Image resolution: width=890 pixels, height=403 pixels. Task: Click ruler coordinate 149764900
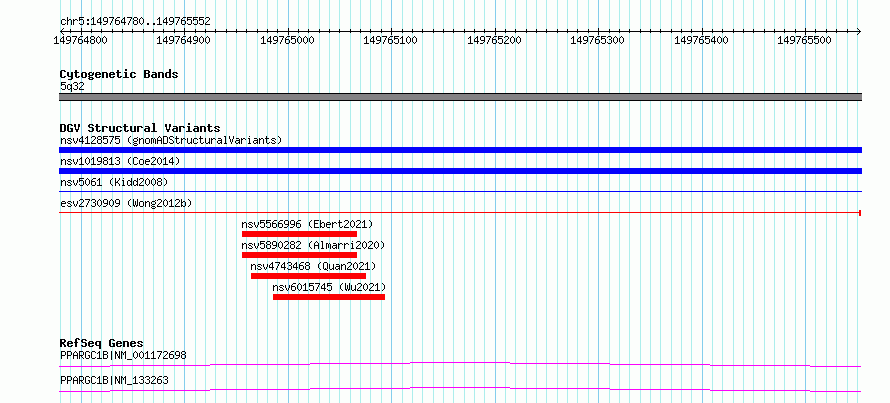coord(183,40)
